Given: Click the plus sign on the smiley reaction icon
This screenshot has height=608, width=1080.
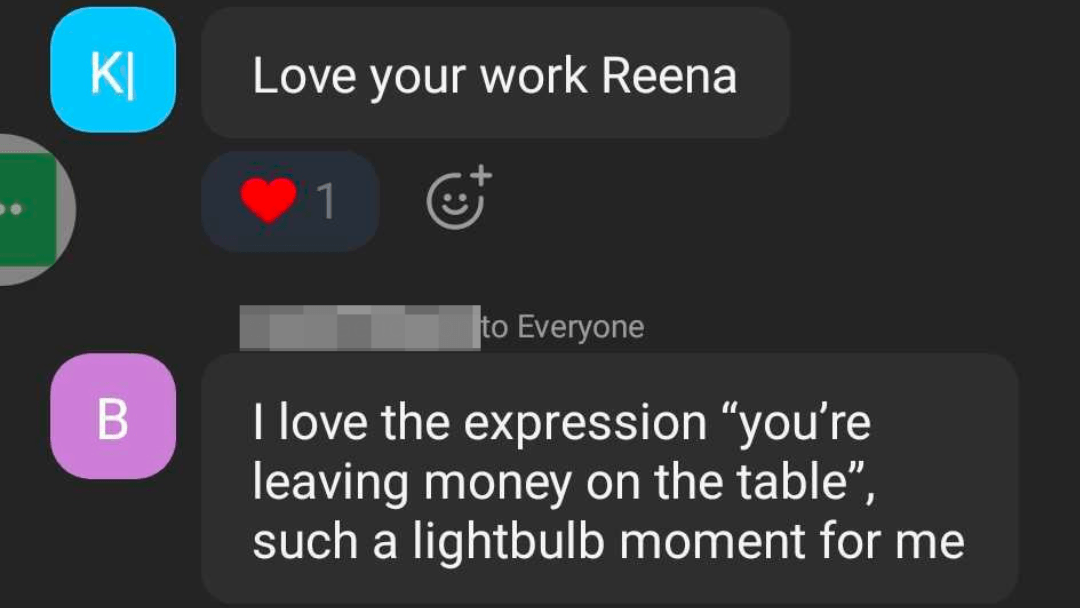Looking at the screenshot, I should click(481, 174).
